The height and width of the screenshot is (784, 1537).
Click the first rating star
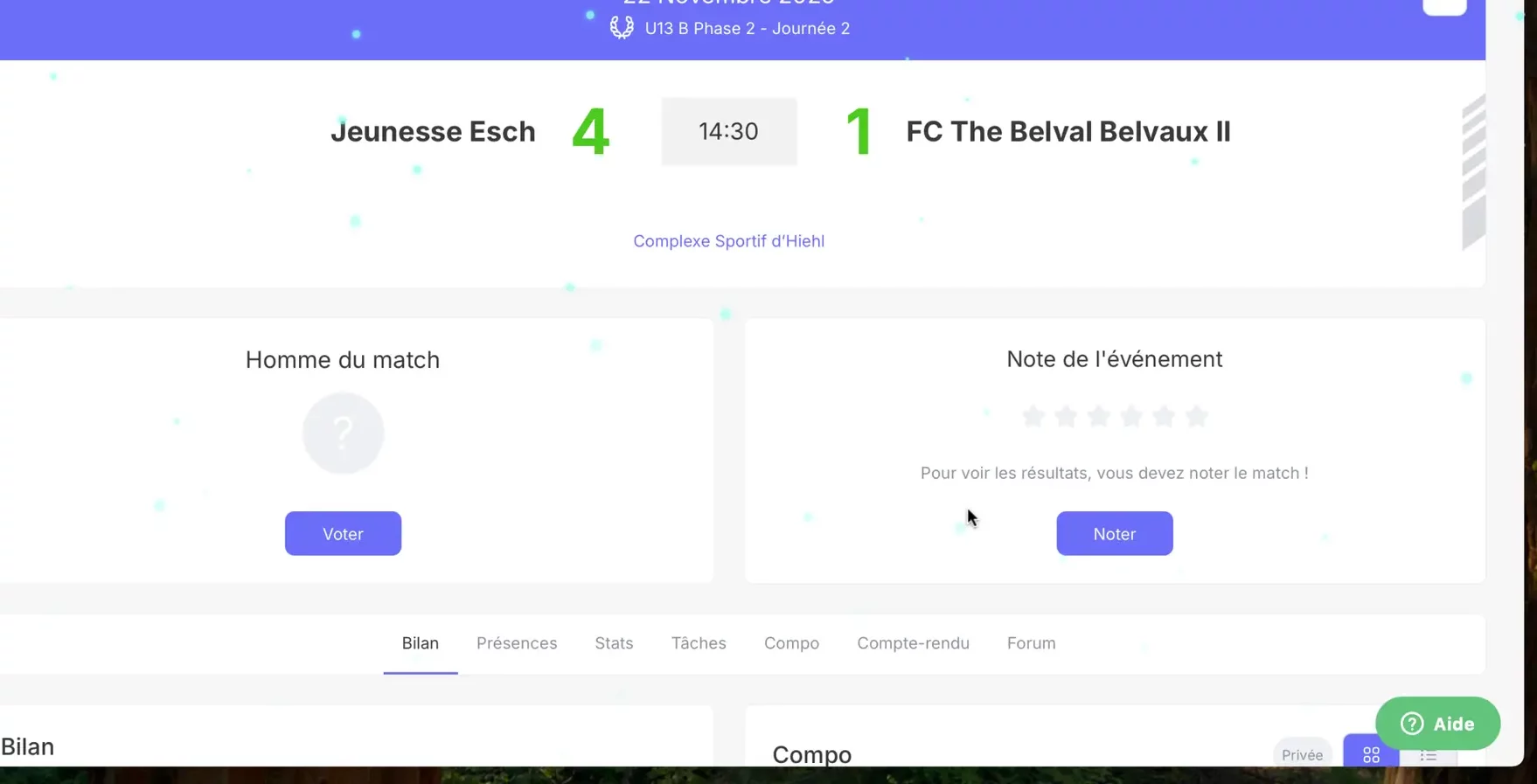coord(1033,416)
